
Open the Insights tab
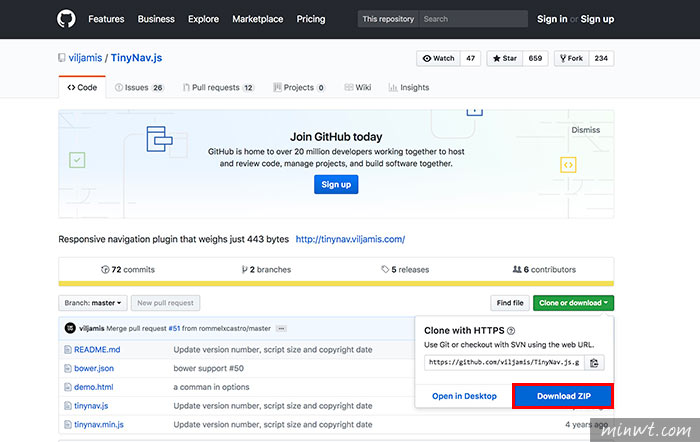409,88
